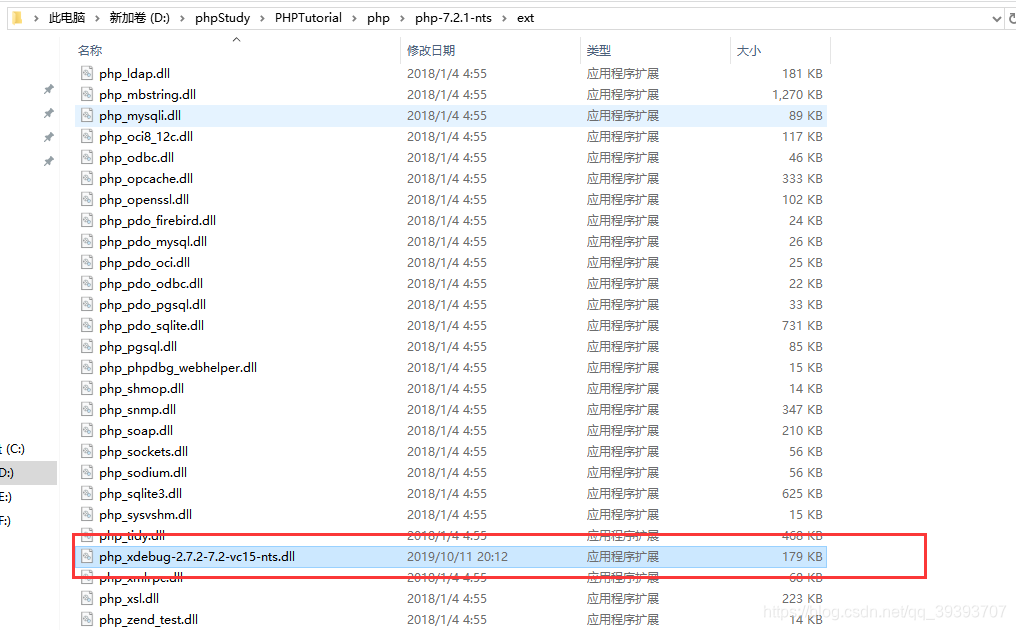Select file name php_mbstring.dll
Image resolution: width=1016 pixels, height=630 pixels.
click(147, 95)
